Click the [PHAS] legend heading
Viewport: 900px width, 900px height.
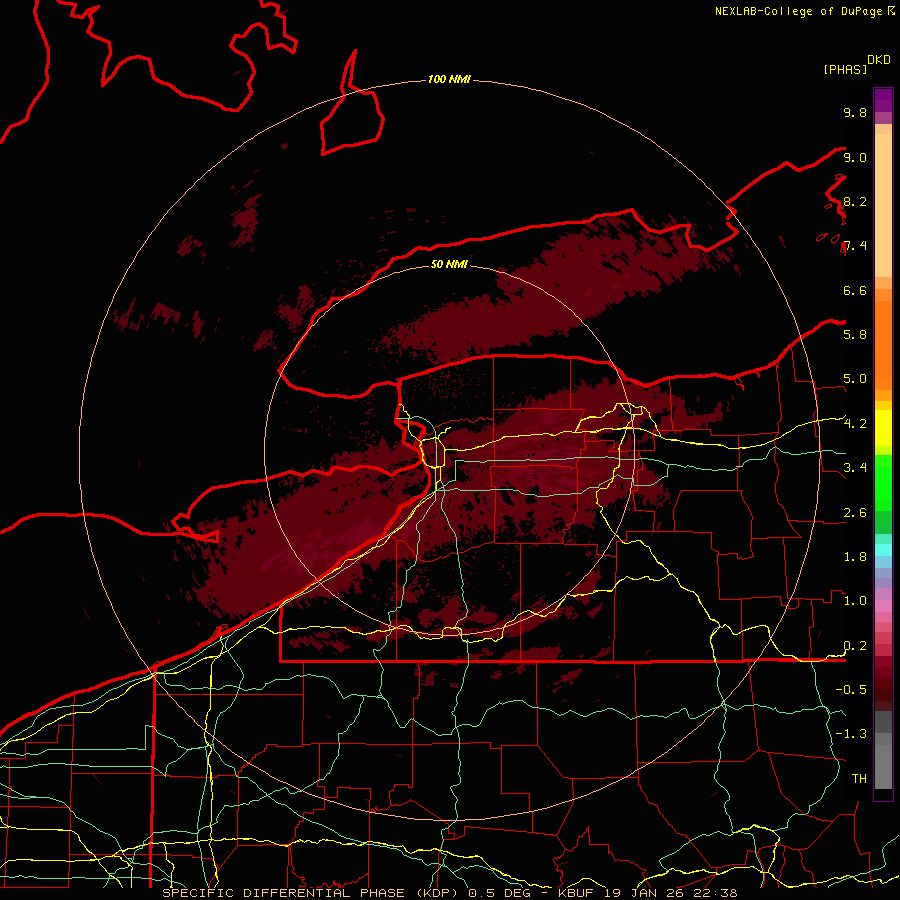pyautogui.click(x=845, y=69)
